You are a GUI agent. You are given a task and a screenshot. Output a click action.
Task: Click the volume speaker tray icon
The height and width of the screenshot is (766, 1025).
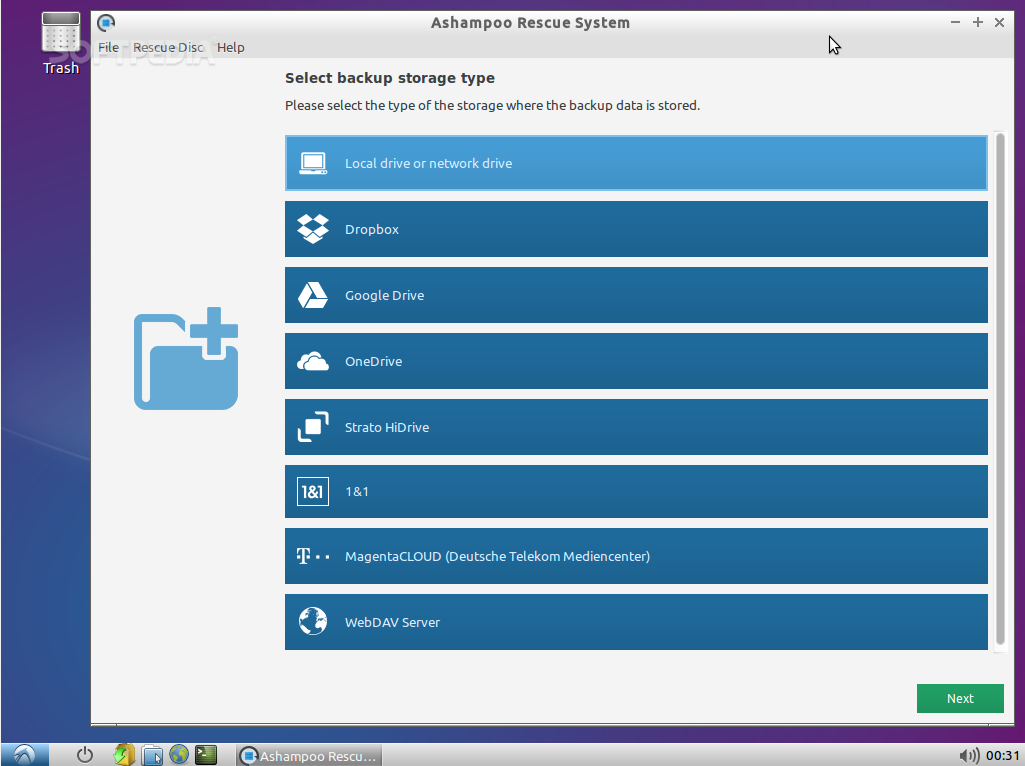pos(969,756)
